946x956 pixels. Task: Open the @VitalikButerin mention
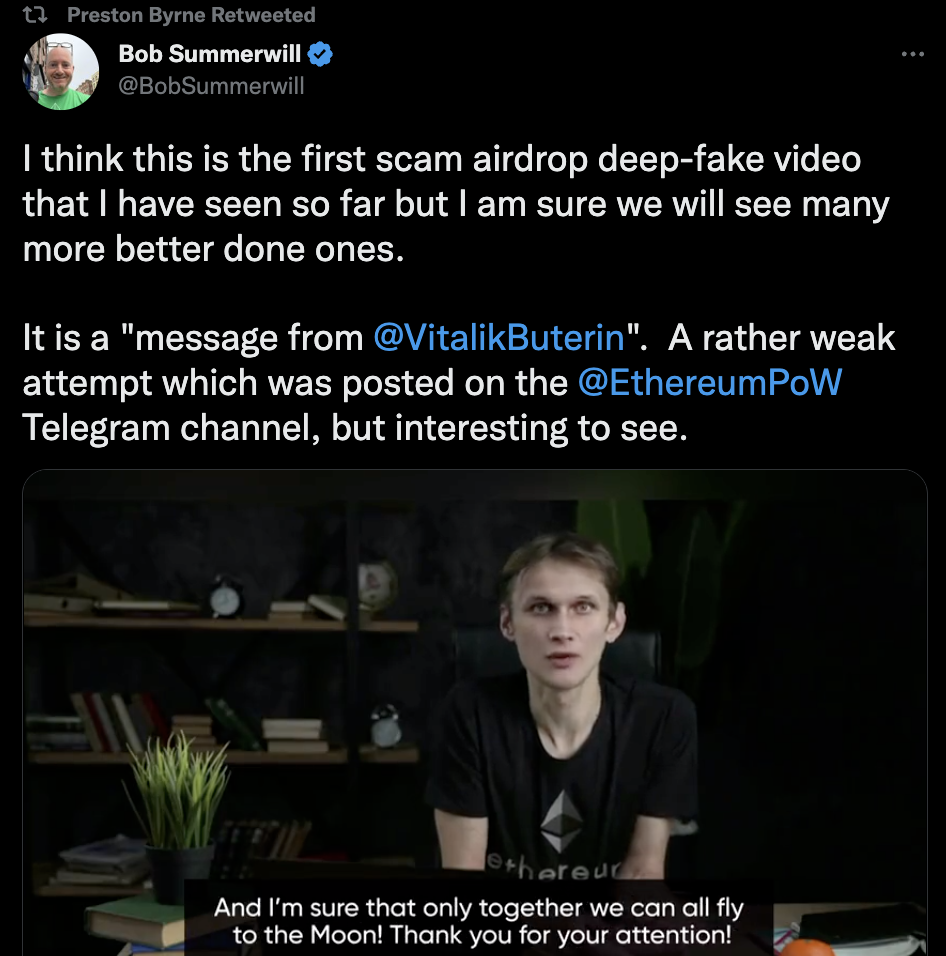[498, 338]
